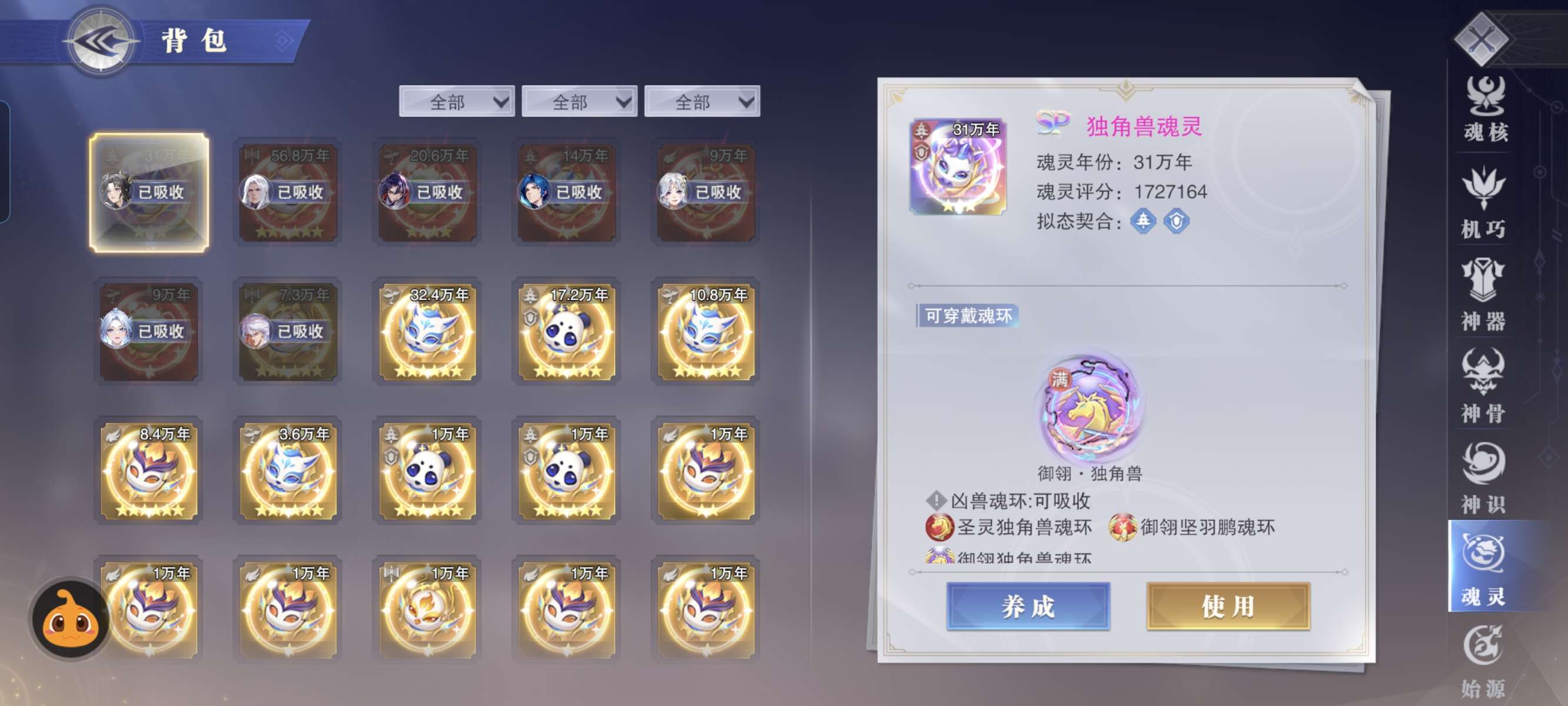Click the 使用 button
This screenshot has width=1568, height=706.
pyautogui.click(x=1228, y=606)
